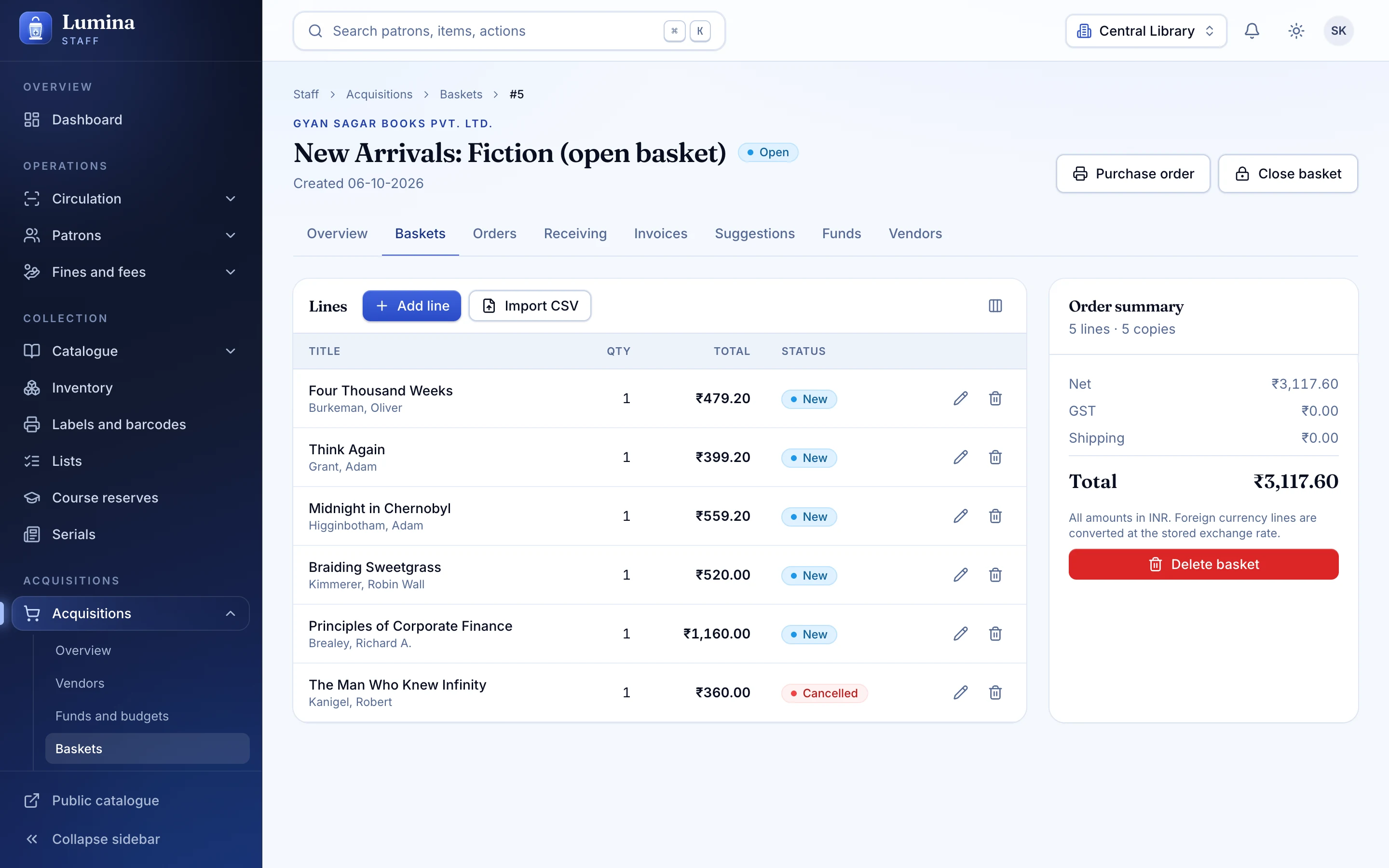Open Central Library branch selector

pos(1145,31)
